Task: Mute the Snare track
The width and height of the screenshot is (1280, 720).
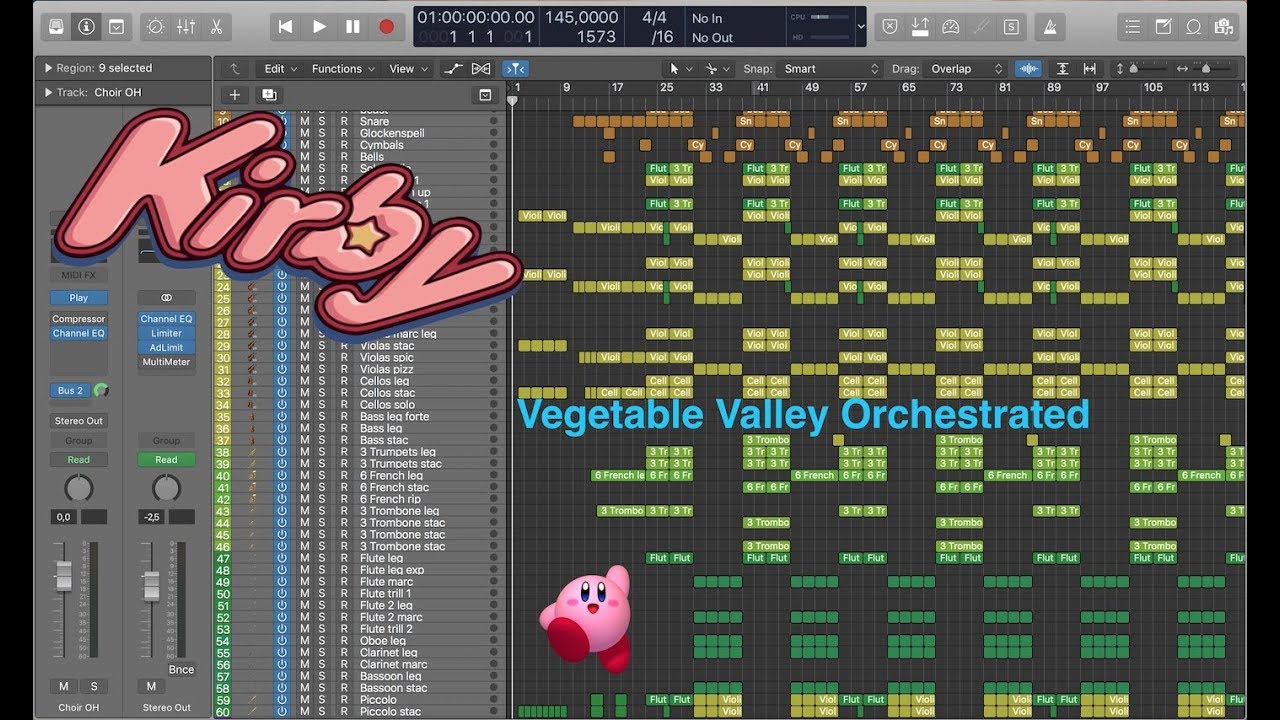Action: click(305, 122)
